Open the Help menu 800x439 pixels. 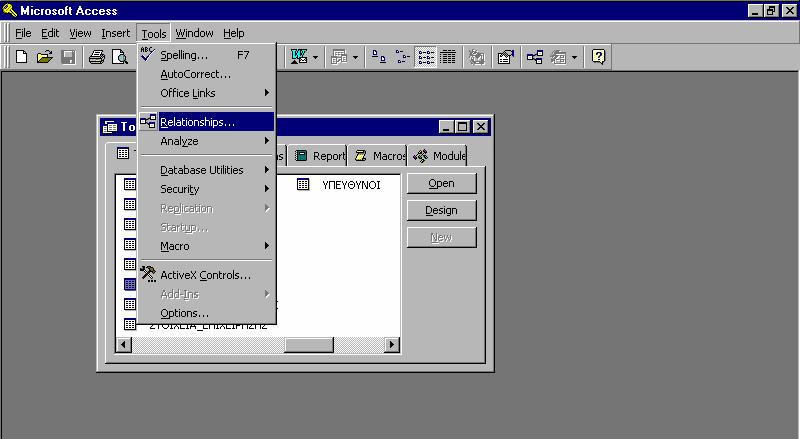(x=234, y=33)
